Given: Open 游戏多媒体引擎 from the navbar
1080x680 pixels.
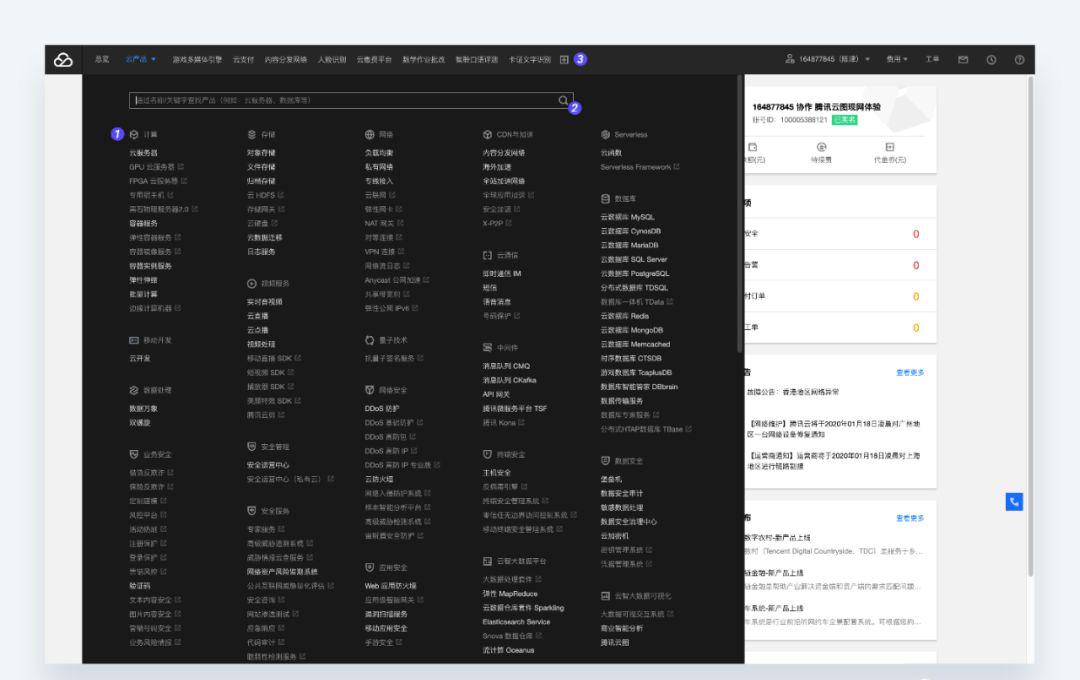Looking at the screenshot, I should [x=197, y=60].
